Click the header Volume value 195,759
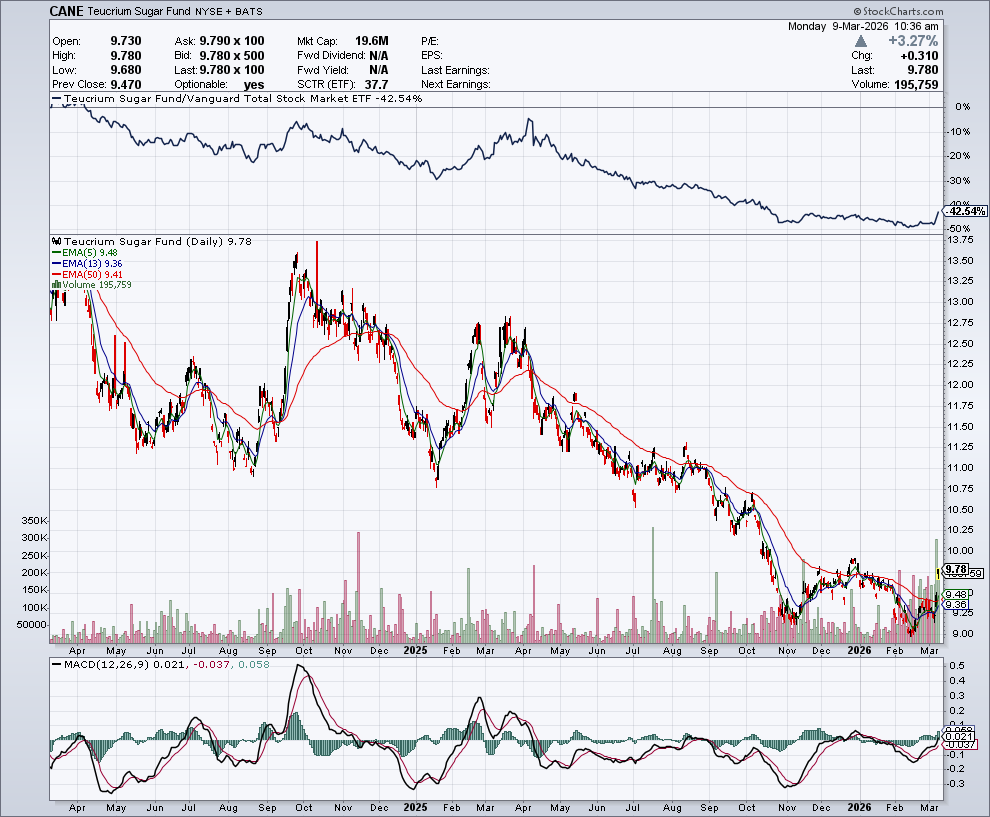990x817 pixels. [x=916, y=85]
